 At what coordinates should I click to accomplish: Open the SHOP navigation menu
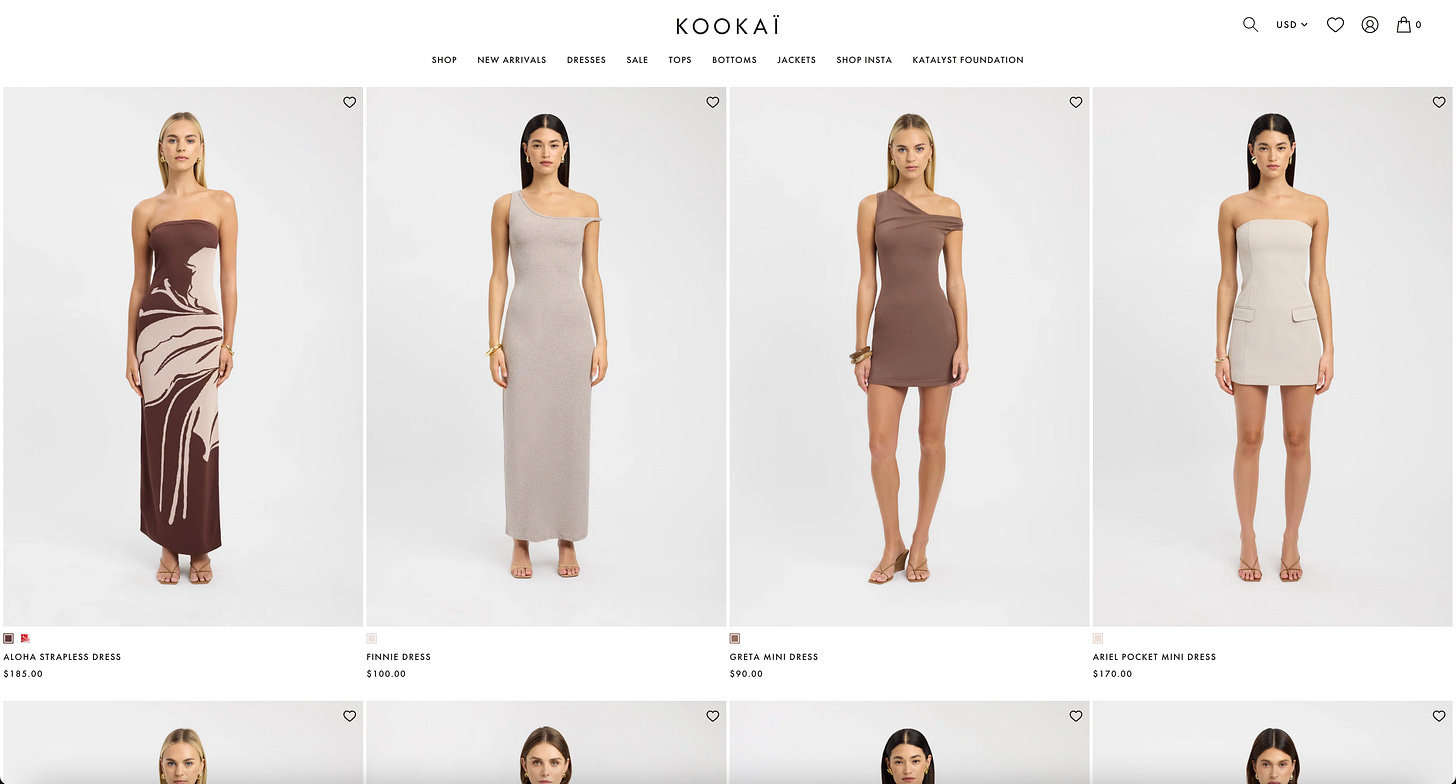444,60
